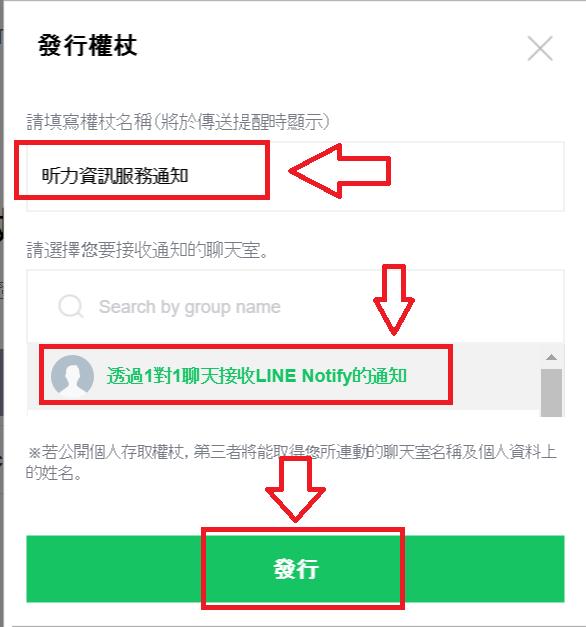The width and height of the screenshot is (586, 627).
Task: Click the red down arrow above 發行 button
Action: (295, 490)
